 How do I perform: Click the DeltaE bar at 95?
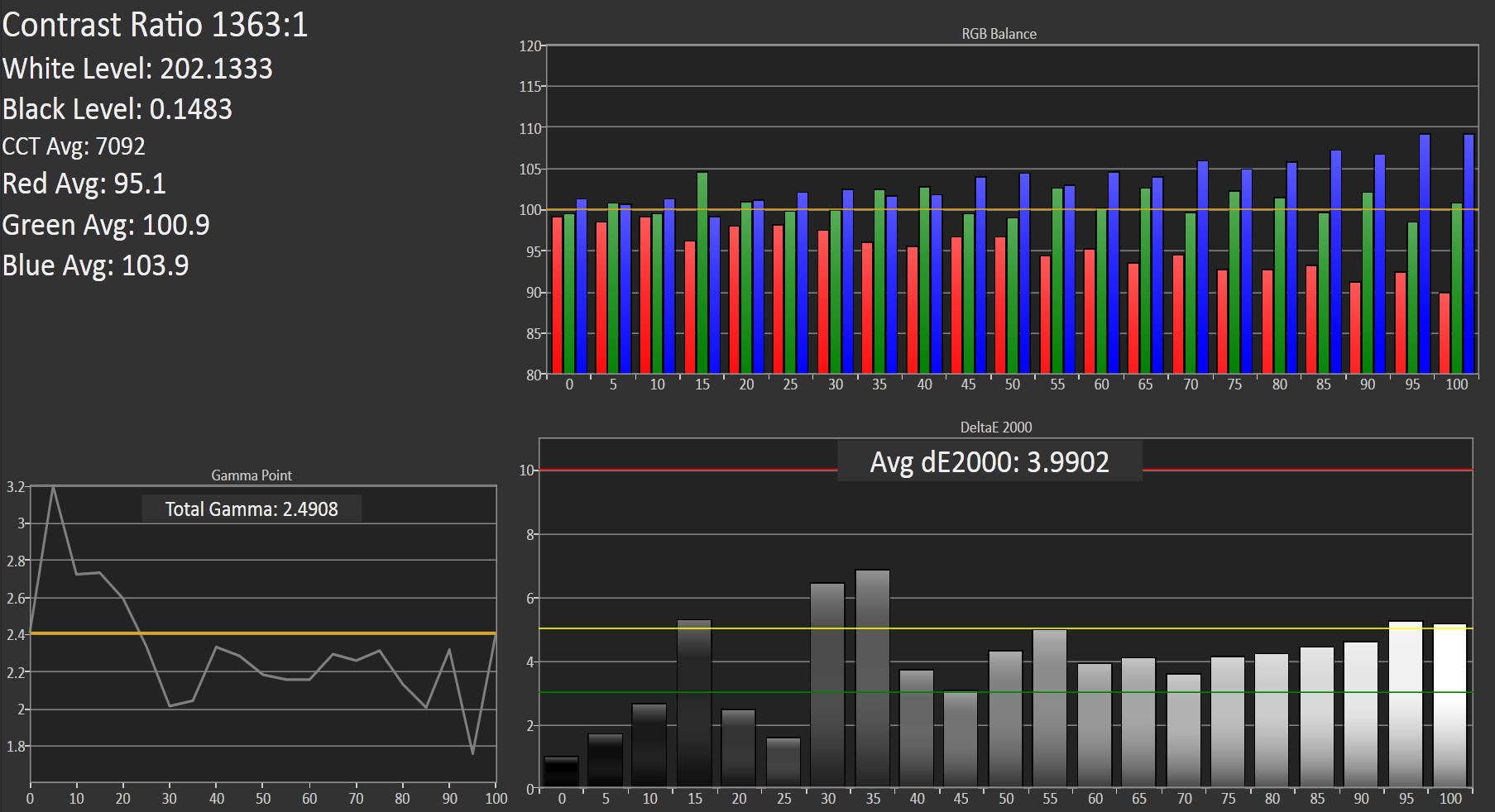pyautogui.click(x=1406, y=704)
